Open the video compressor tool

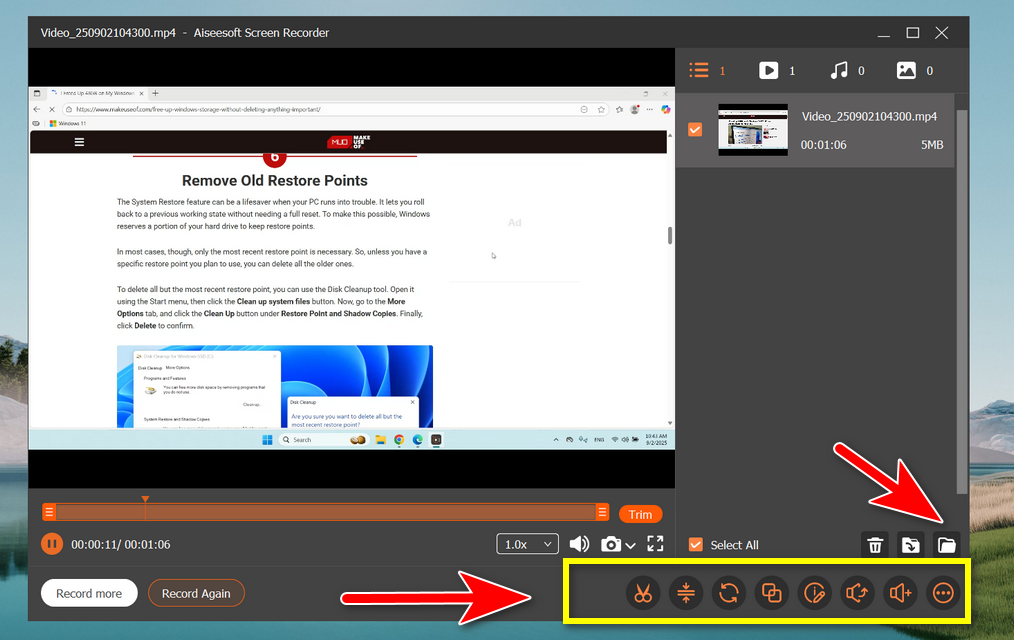click(x=685, y=593)
